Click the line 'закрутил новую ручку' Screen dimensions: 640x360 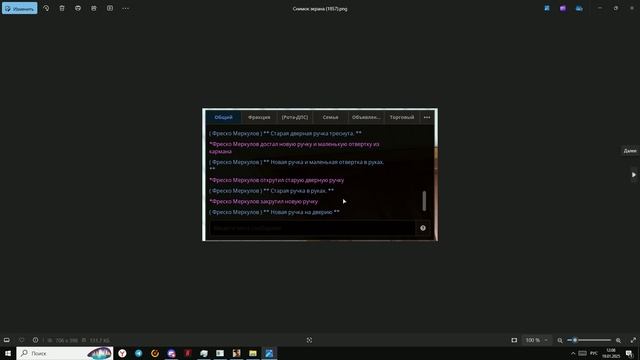tap(263, 201)
